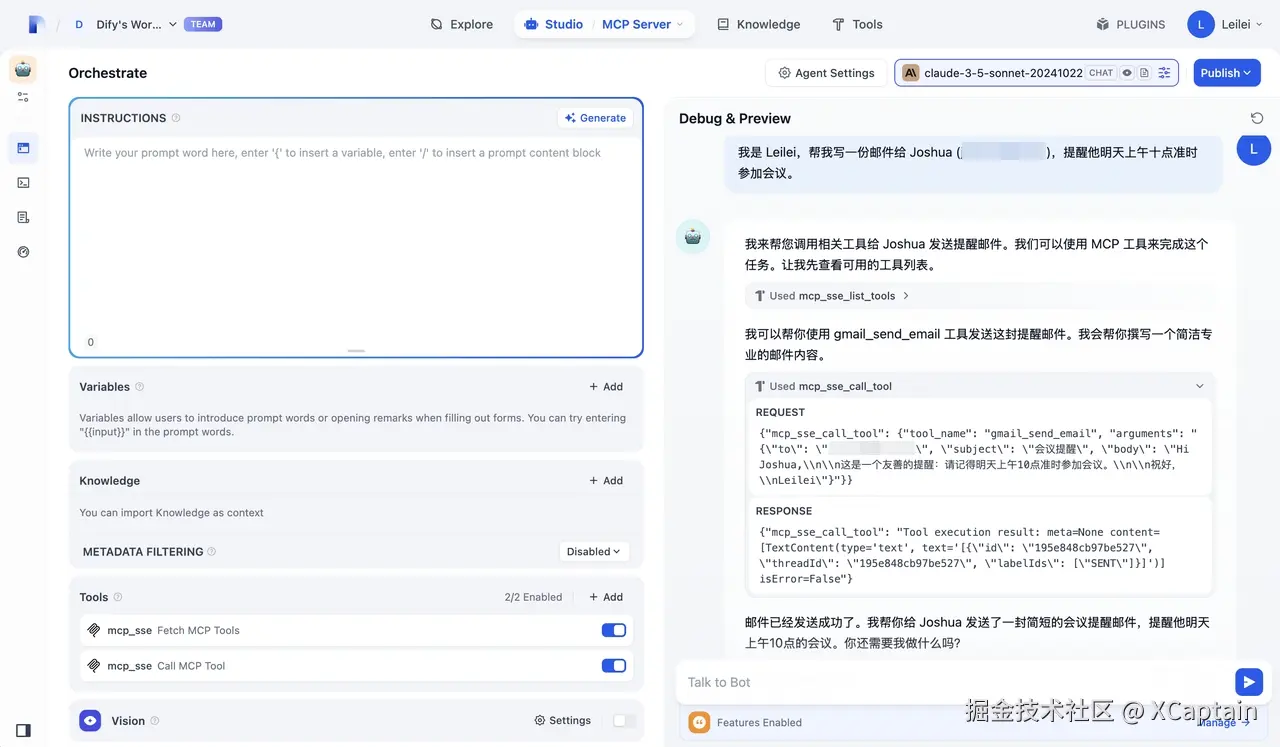The image size is (1280, 747).
Task: Enable the Vision toggle switch
Action: coord(624,721)
